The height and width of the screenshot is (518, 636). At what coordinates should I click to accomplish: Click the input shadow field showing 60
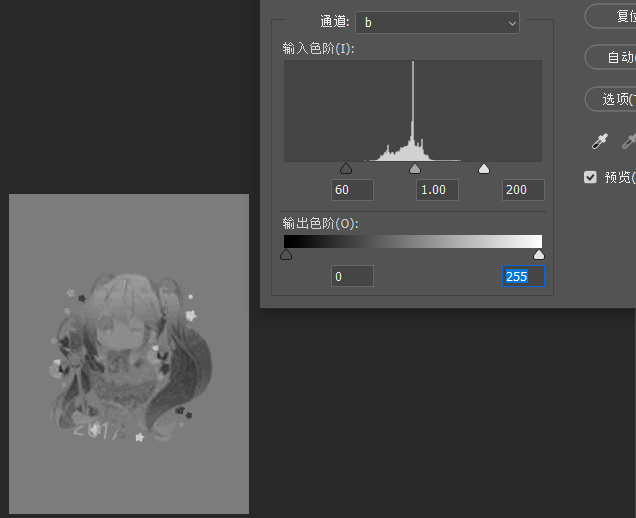pos(352,190)
